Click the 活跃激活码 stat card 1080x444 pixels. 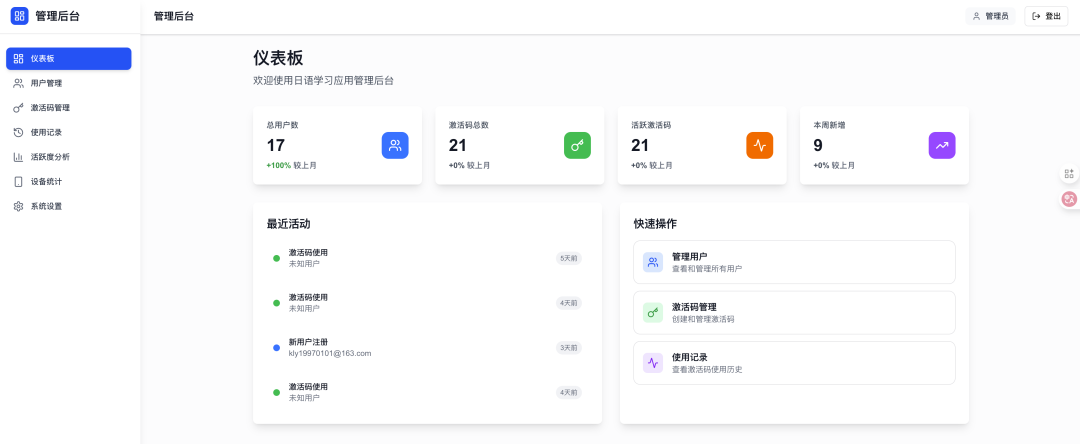tap(702, 145)
